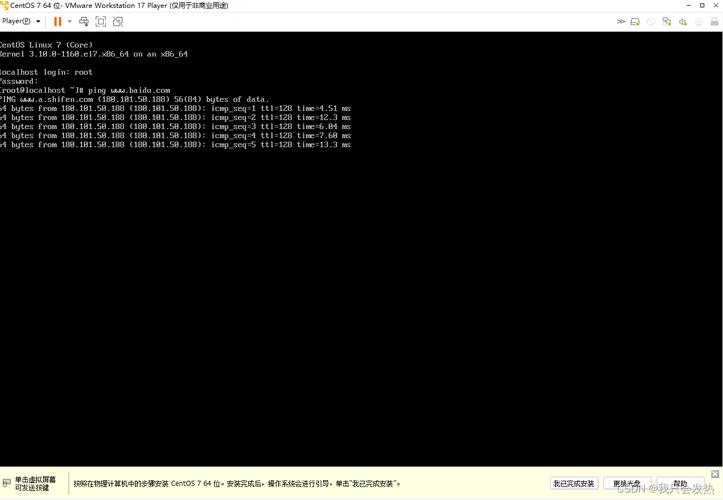The height and width of the screenshot is (500, 723).
Task: Click "localhost login: root" line
Action: click(46, 72)
